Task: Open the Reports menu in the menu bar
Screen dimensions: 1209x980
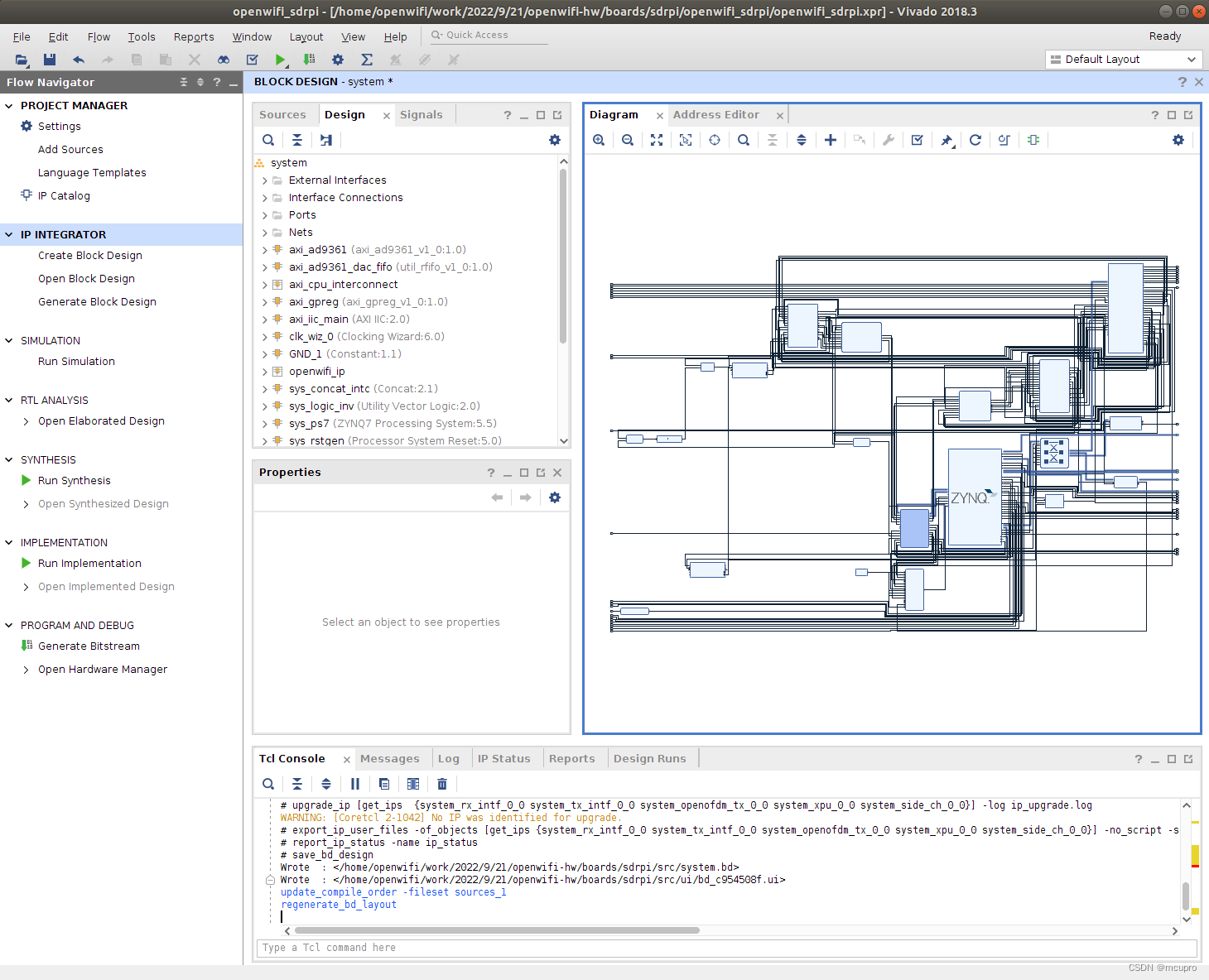Action: 194,37
